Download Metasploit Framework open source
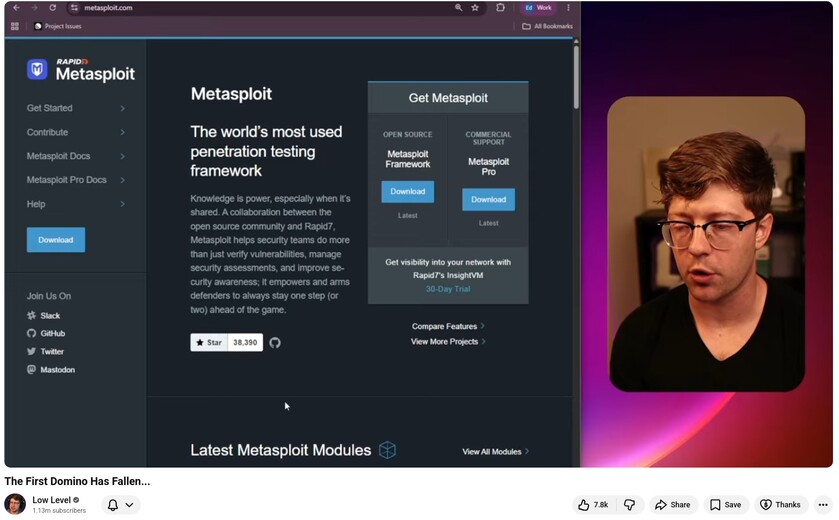Viewport: 839px width, 520px height. tap(408, 192)
